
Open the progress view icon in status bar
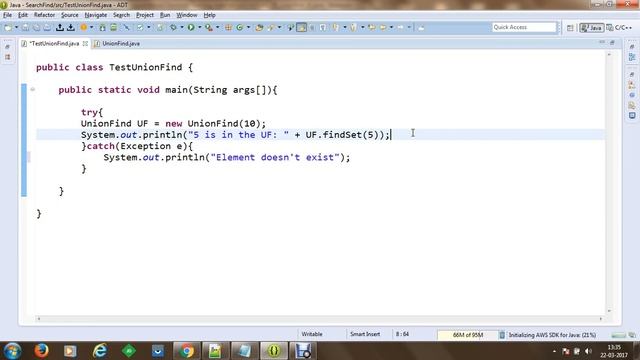pyautogui.click(x=632, y=335)
